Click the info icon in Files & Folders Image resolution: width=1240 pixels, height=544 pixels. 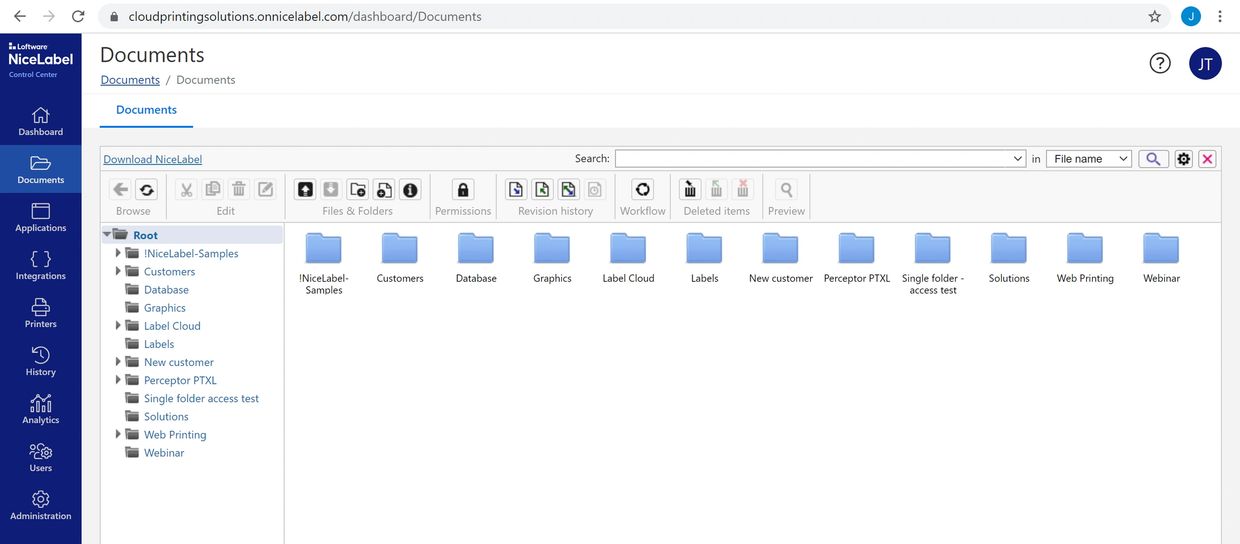[410, 190]
